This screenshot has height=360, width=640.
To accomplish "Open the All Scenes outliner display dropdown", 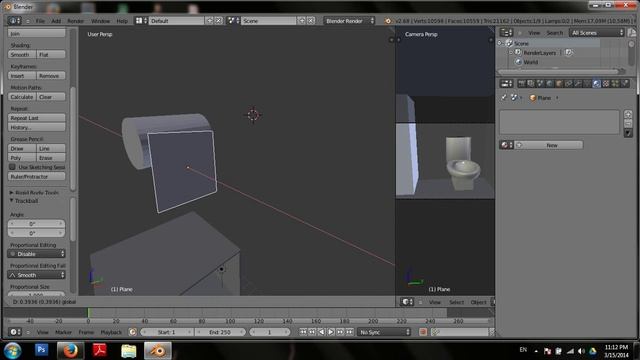I will click(x=597, y=33).
